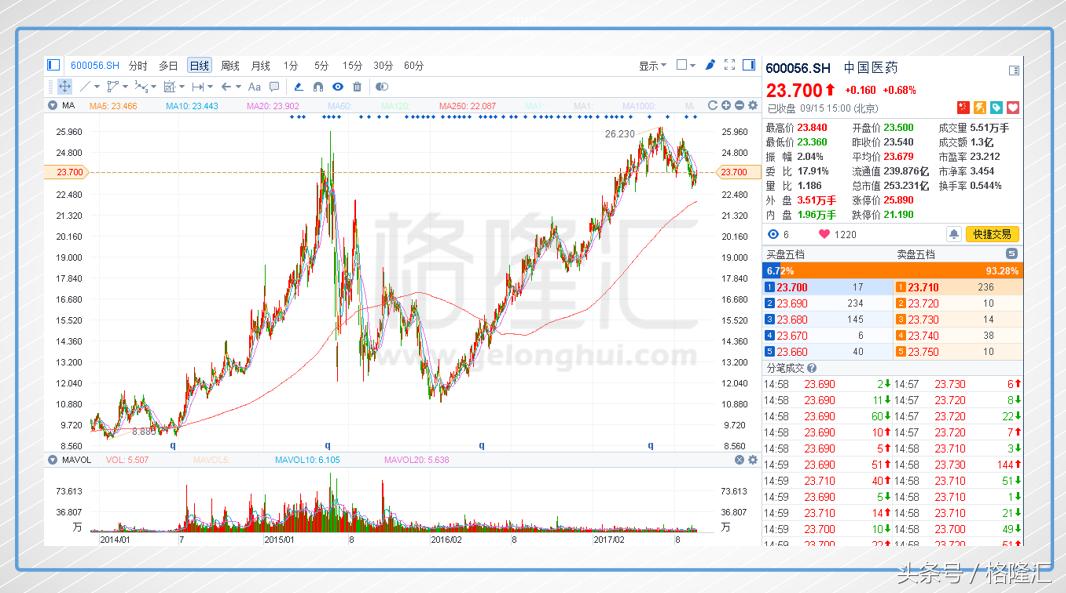Select the highlighter pencil tool
Image resolution: width=1066 pixels, height=593 pixels.
[298, 86]
